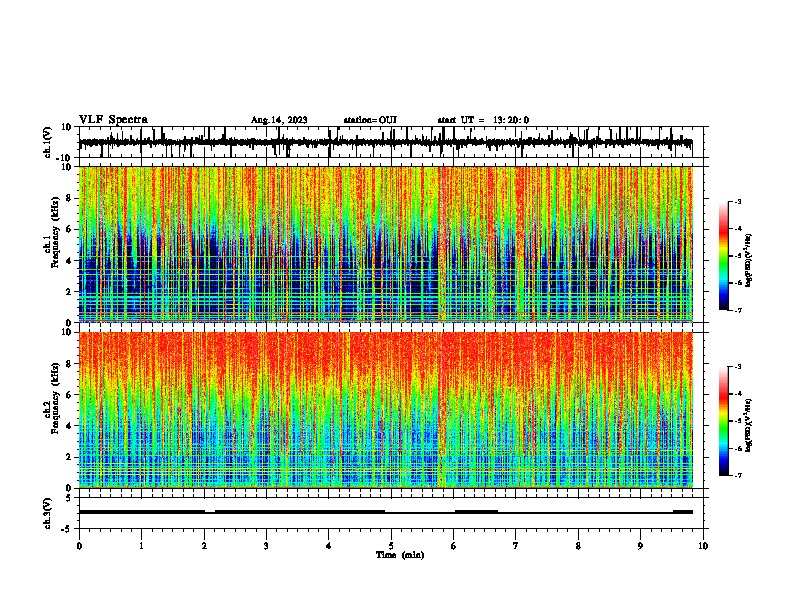Image resolution: width=792 pixels, height=612 pixels.
Task: Click the "8" tick label on Time axis
Action: (x=578, y=546)
